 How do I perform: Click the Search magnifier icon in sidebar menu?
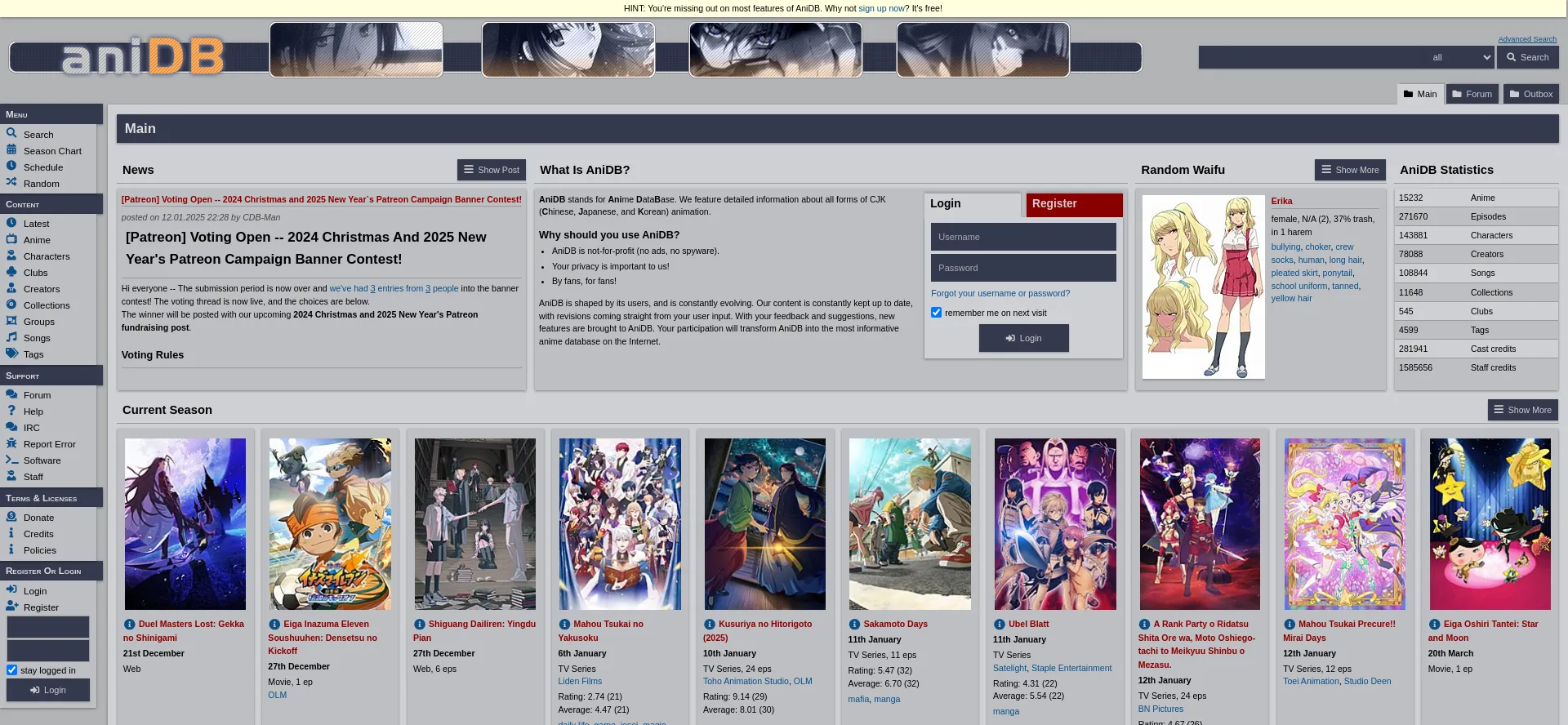tap(11, 133)
